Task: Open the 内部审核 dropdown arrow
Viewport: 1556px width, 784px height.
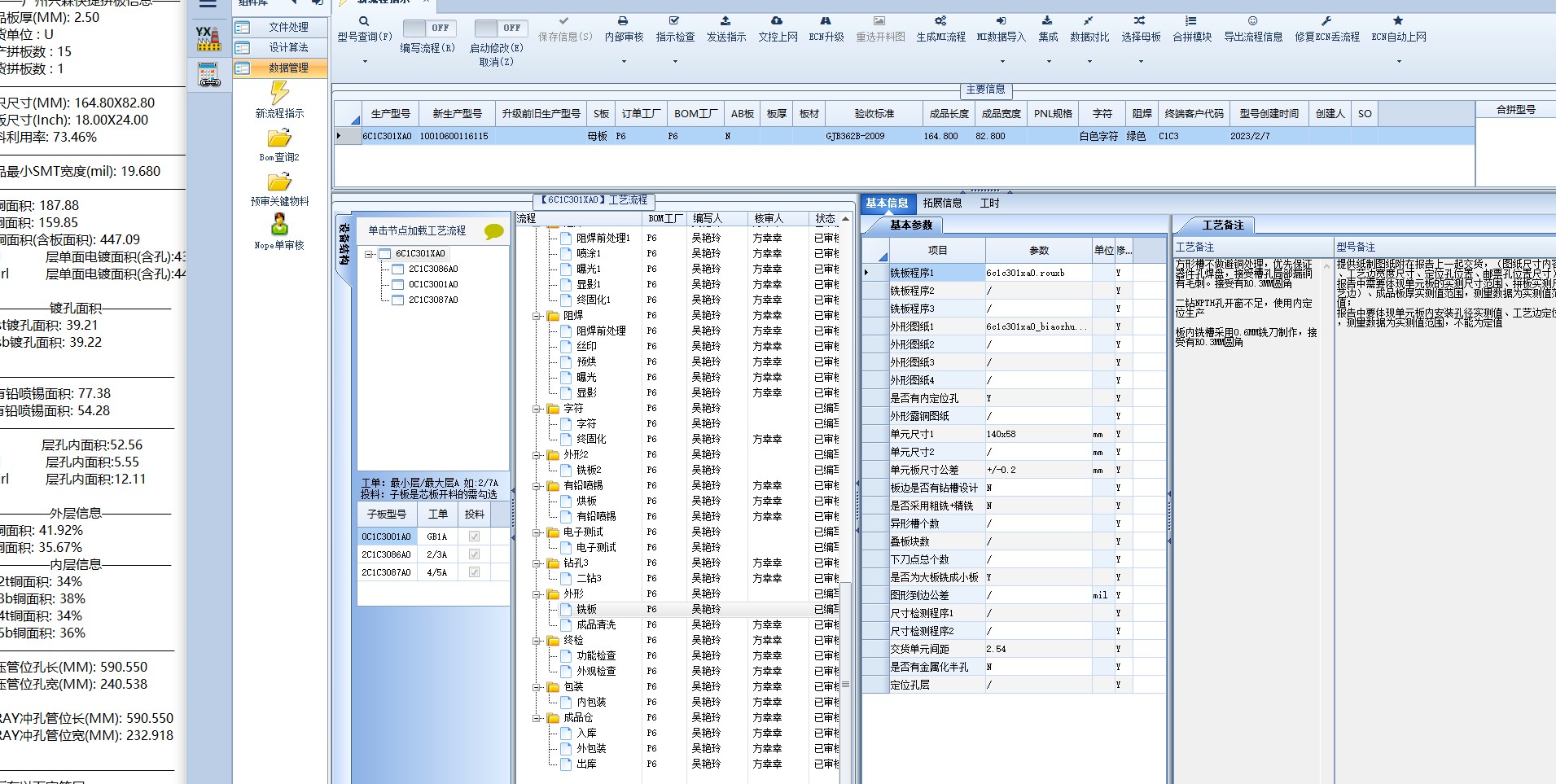Action: (623, 61)
